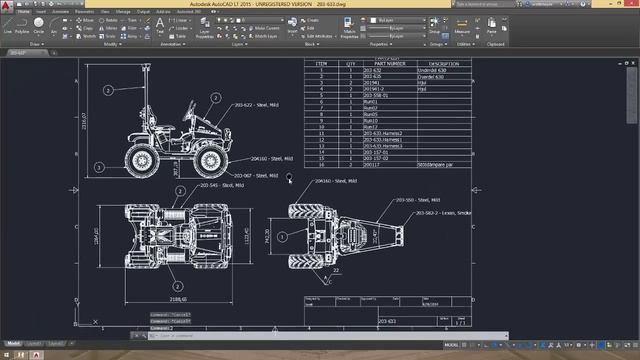640x360 pixels.
Task: Click the drawing area vertical scrollbar
Action: (632, 95)
